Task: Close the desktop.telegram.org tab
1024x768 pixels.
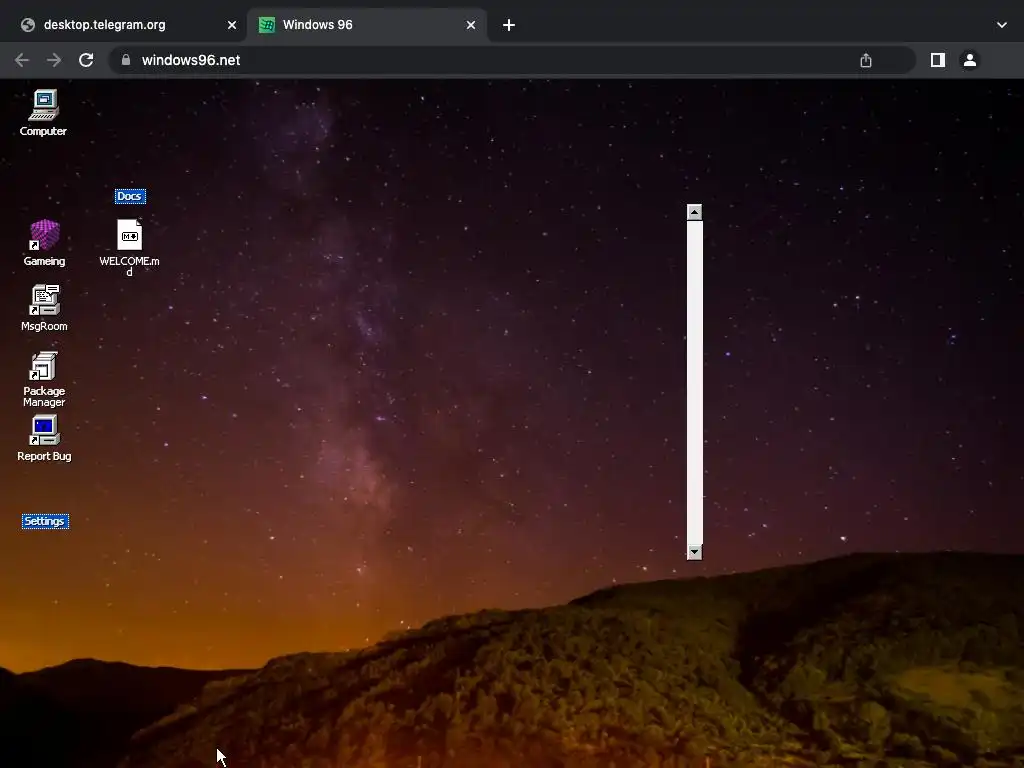Action: pyautogui.click(x=232, y=25)
